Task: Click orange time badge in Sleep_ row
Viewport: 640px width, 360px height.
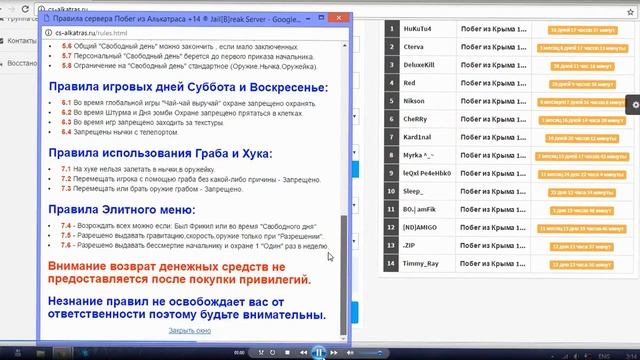Action: click(582, 192)
